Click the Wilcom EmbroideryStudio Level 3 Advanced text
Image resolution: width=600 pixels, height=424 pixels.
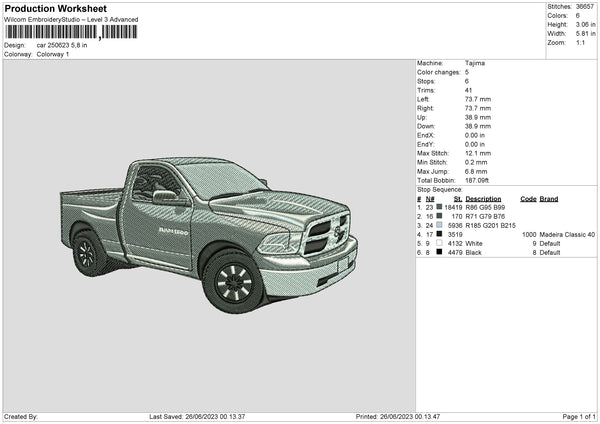coord(71,20)
